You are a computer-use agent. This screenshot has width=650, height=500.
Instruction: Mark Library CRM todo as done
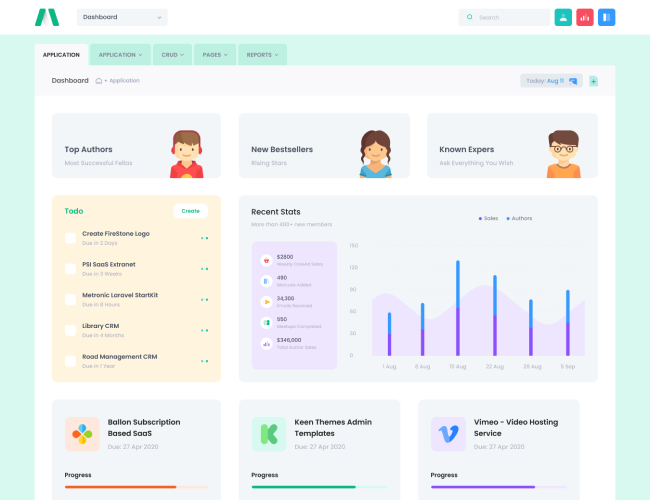point(70,330)
